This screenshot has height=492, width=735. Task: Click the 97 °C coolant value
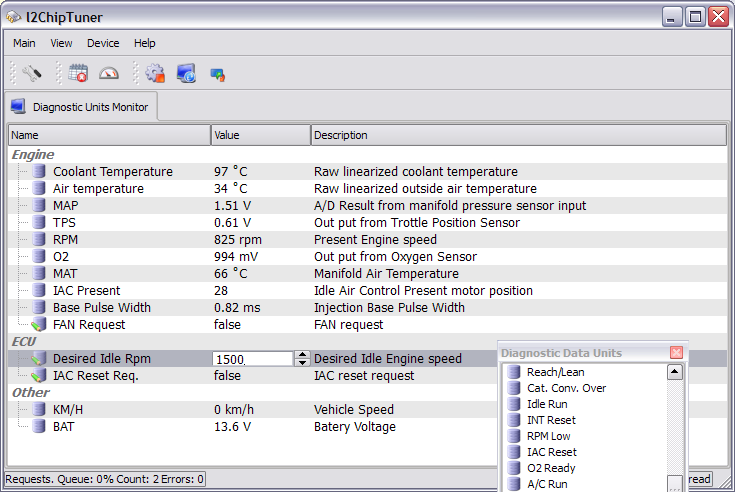[x=231, y=171]
